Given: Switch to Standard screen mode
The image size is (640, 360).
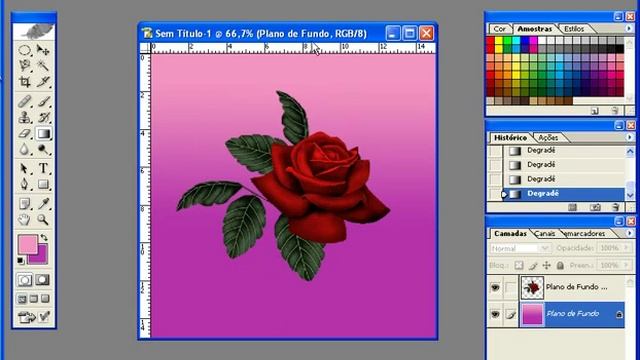Looking at the screenshot, I should [22, 299].
